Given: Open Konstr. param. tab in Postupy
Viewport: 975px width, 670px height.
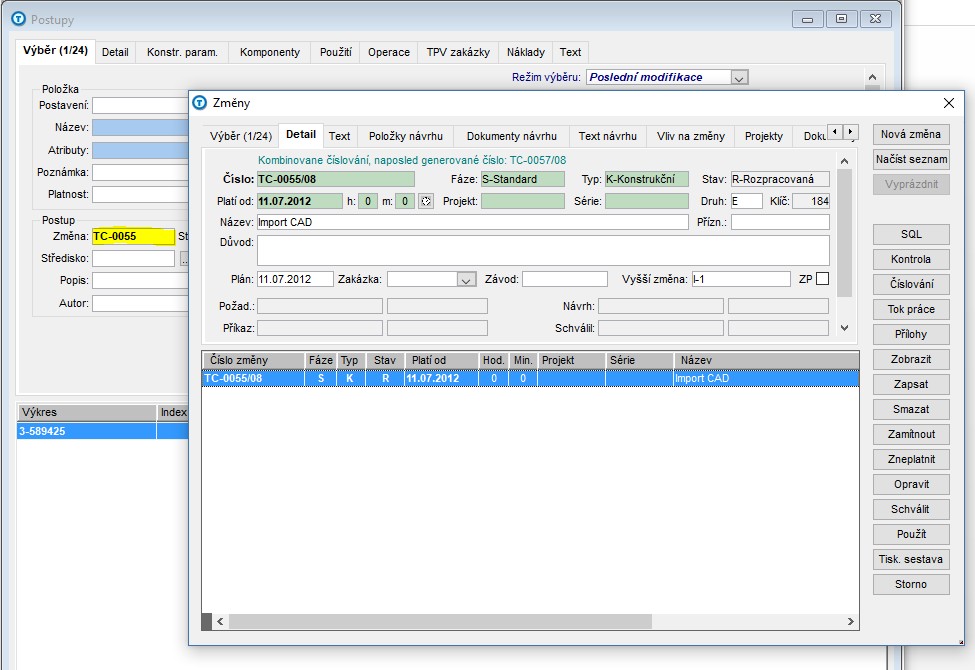Looking at the screenshot, I should point(182,52).
